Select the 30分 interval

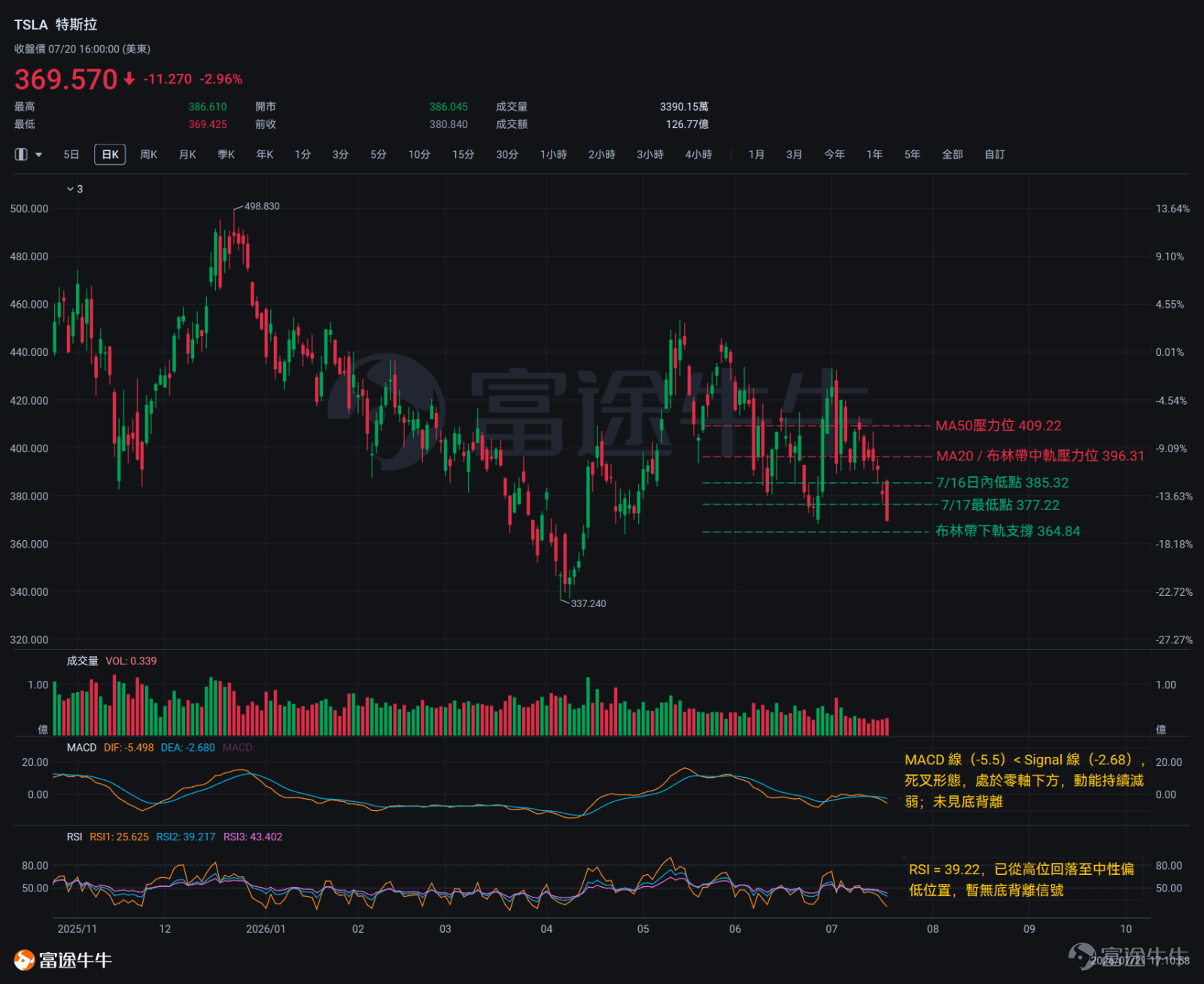click(507, 154)
